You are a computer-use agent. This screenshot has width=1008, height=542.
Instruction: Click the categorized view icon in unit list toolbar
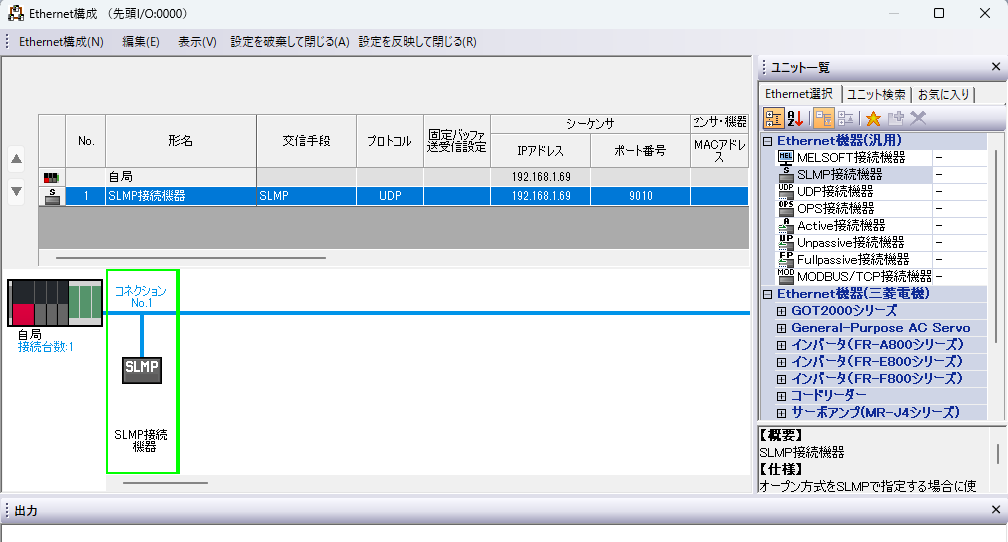click(774, 118)
